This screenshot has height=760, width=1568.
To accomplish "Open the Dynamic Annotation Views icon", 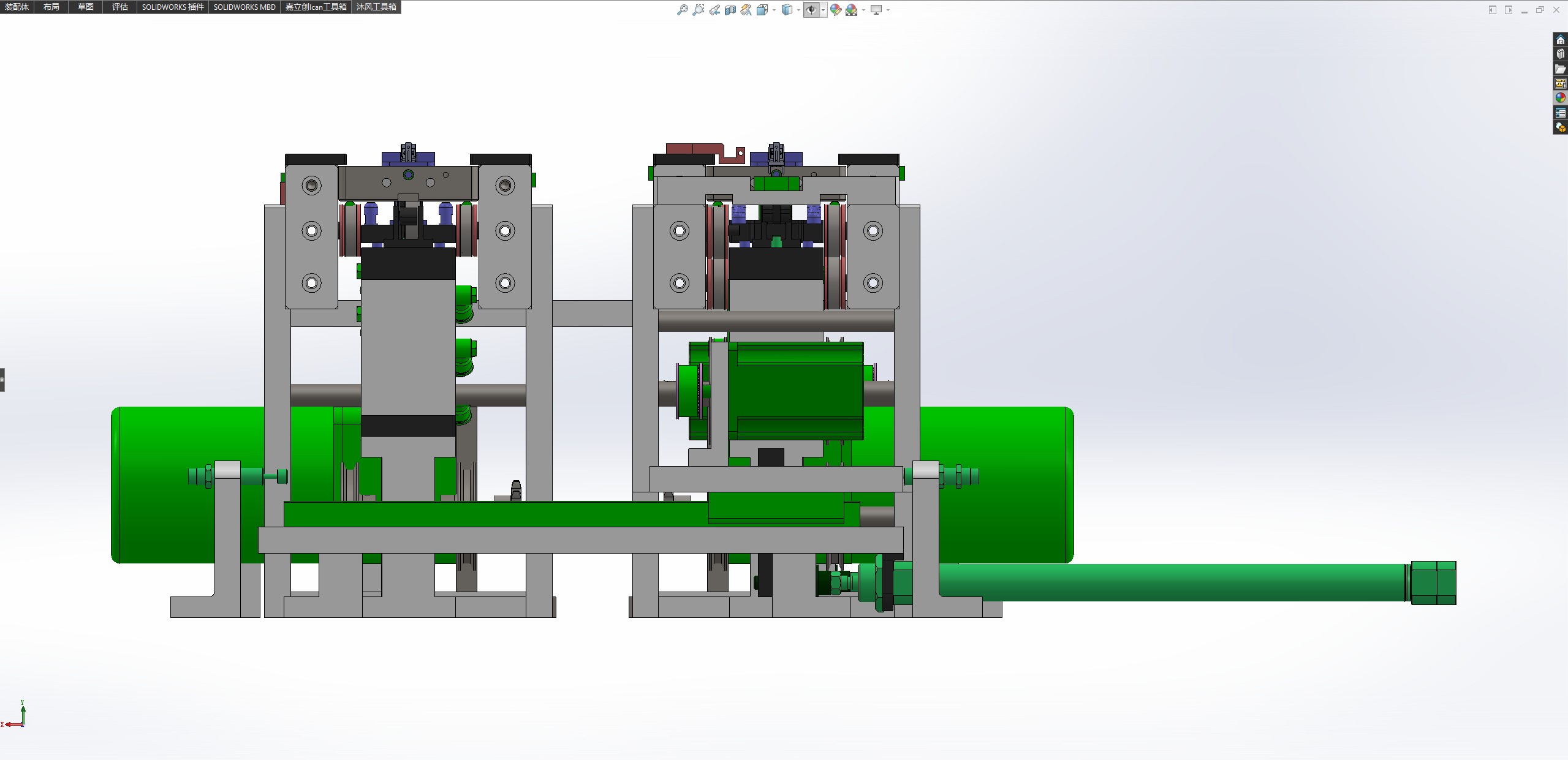I will point(746,10).
